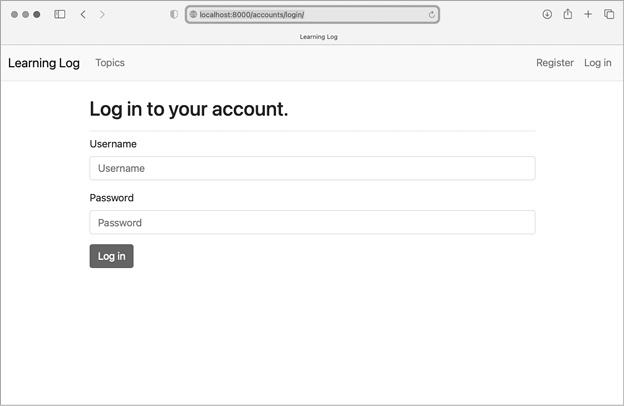This screenshot has width=624, height=406.
Task: Click Log in link in the navbar
Action: (x=598, y=63)
